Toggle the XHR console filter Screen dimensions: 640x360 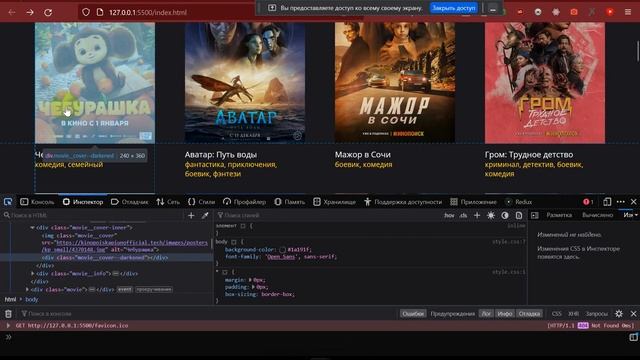pos(573,313)
